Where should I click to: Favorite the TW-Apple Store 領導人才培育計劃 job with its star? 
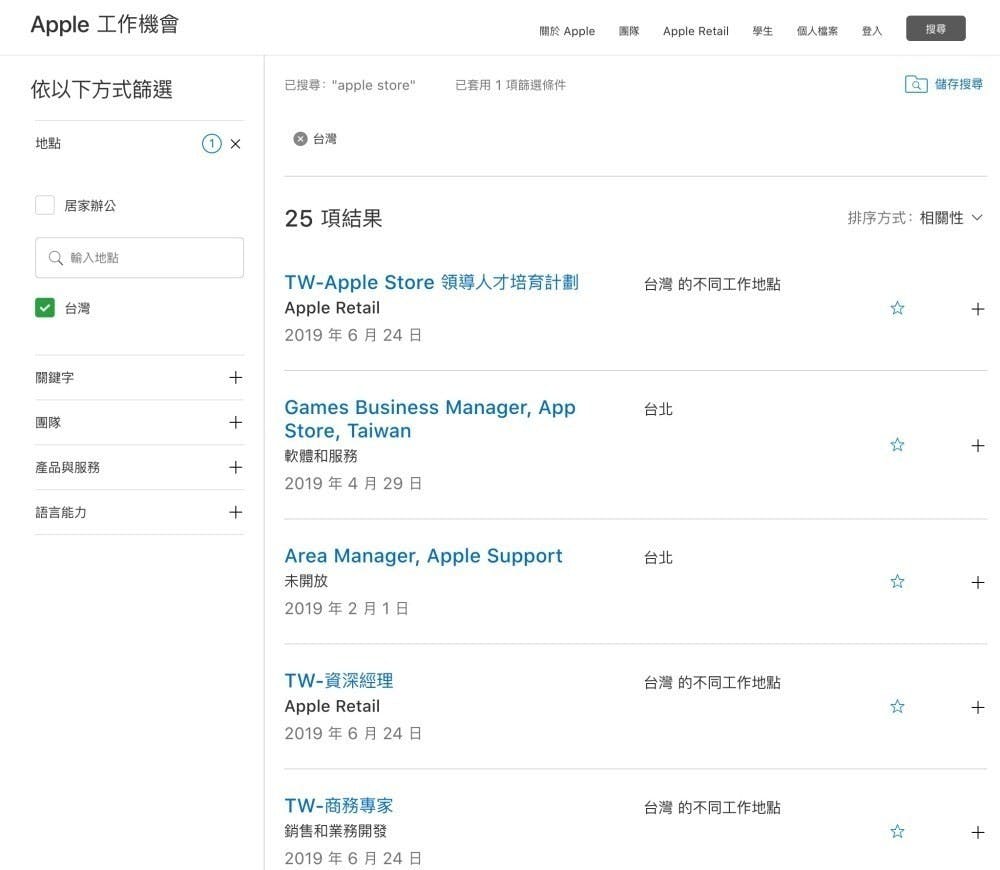897,309
